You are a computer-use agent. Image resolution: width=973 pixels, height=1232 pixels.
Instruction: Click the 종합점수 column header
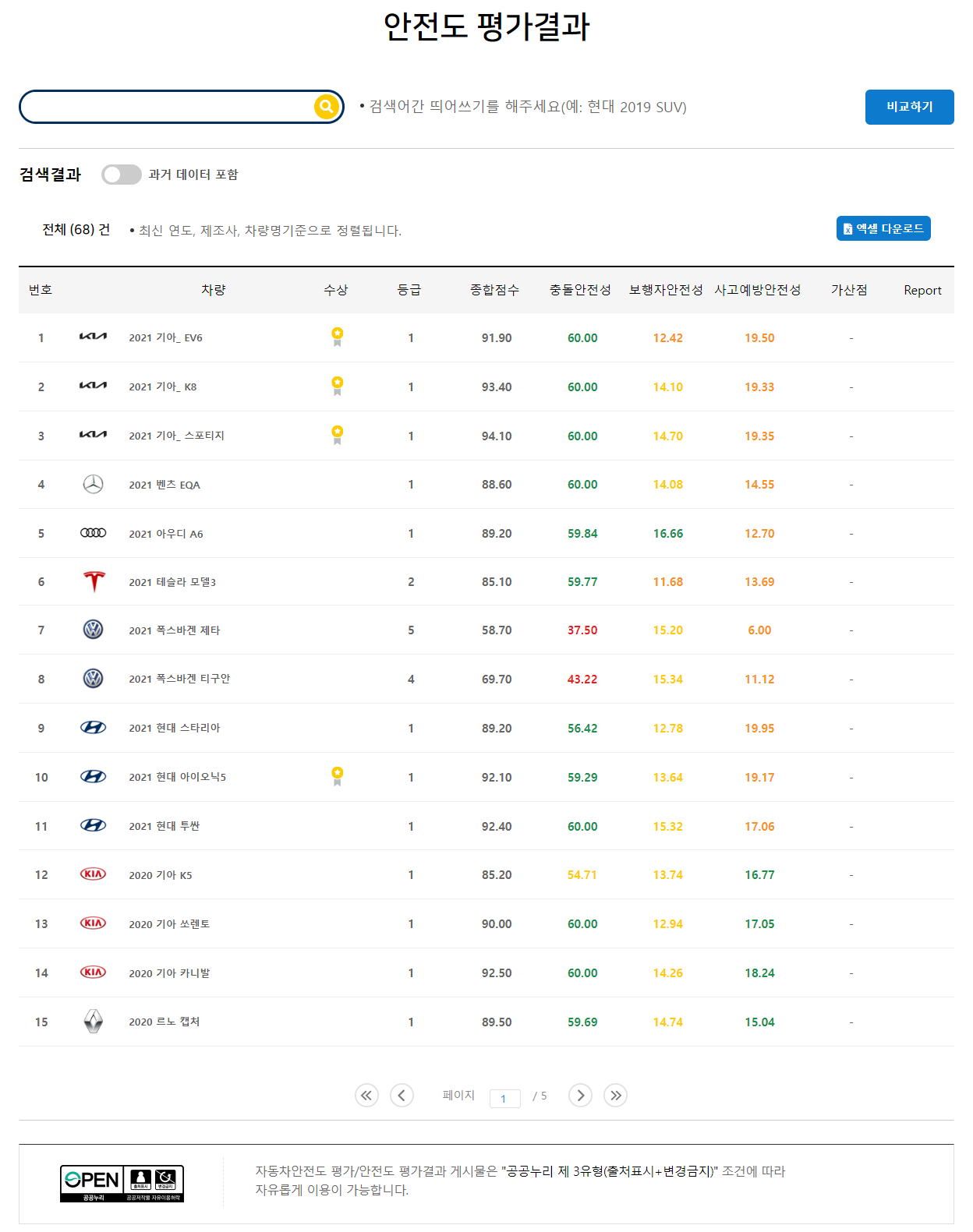(x=494, y=290)
